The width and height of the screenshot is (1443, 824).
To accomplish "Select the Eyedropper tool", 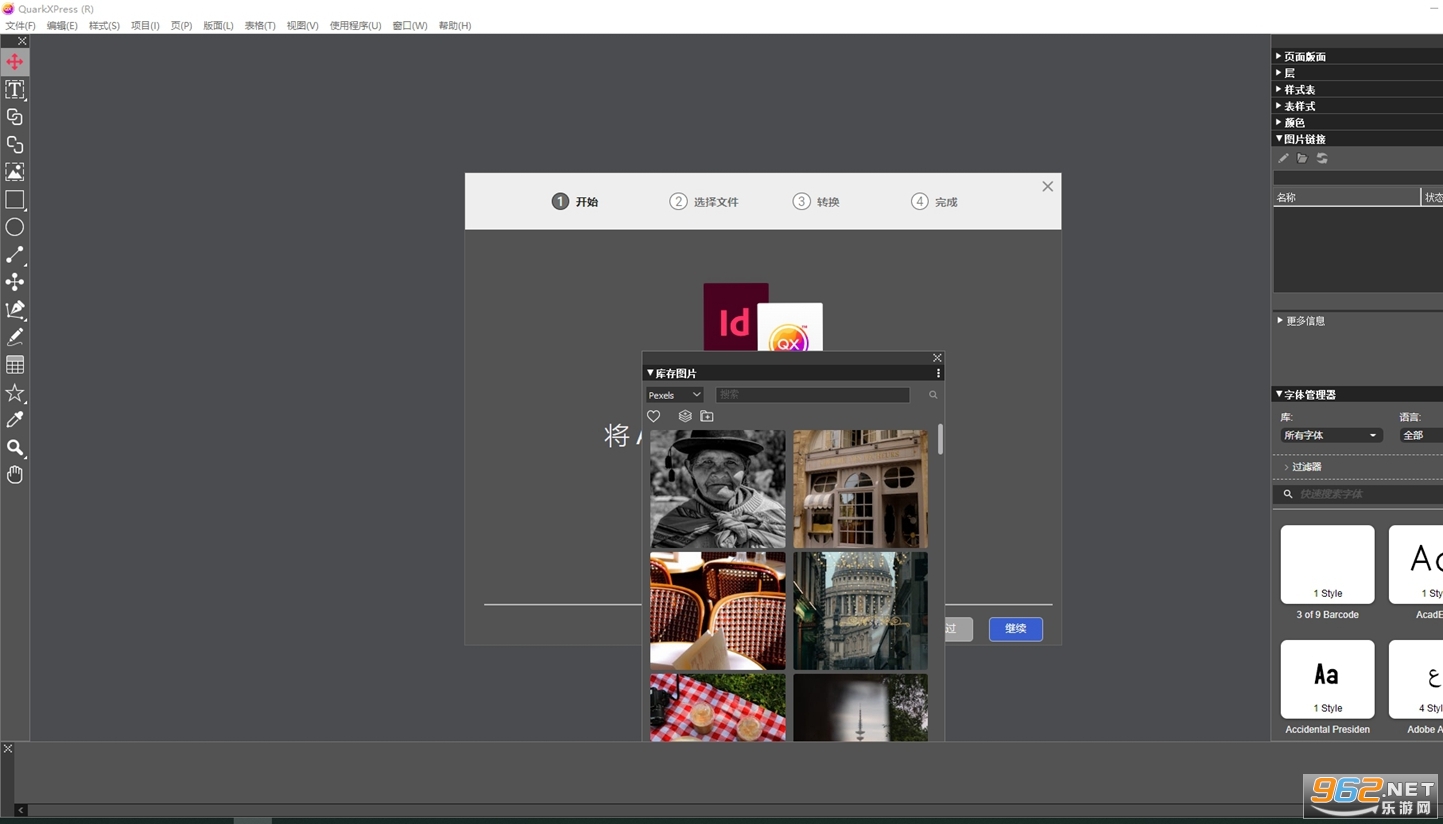I will (x=15, y=420).
